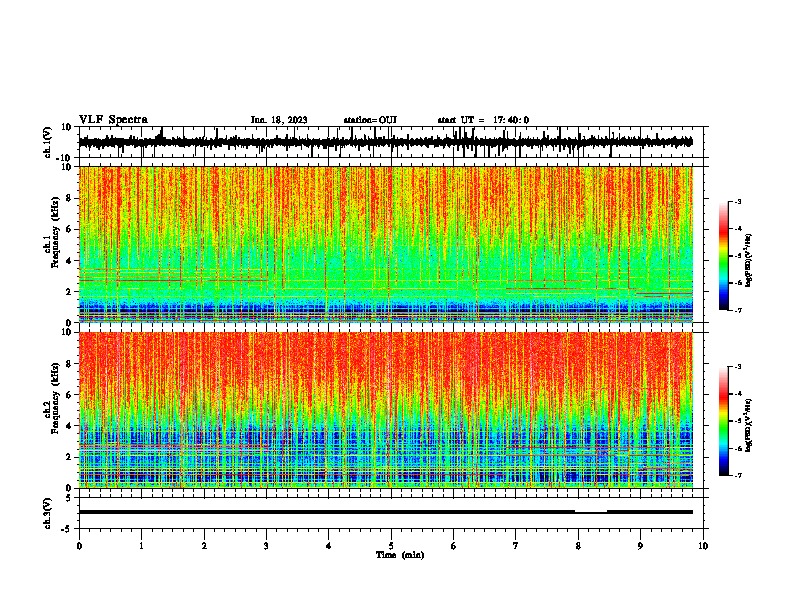Click the "ch.3(V)" axis label
This screenshot has height=612, width=792.
48,513
